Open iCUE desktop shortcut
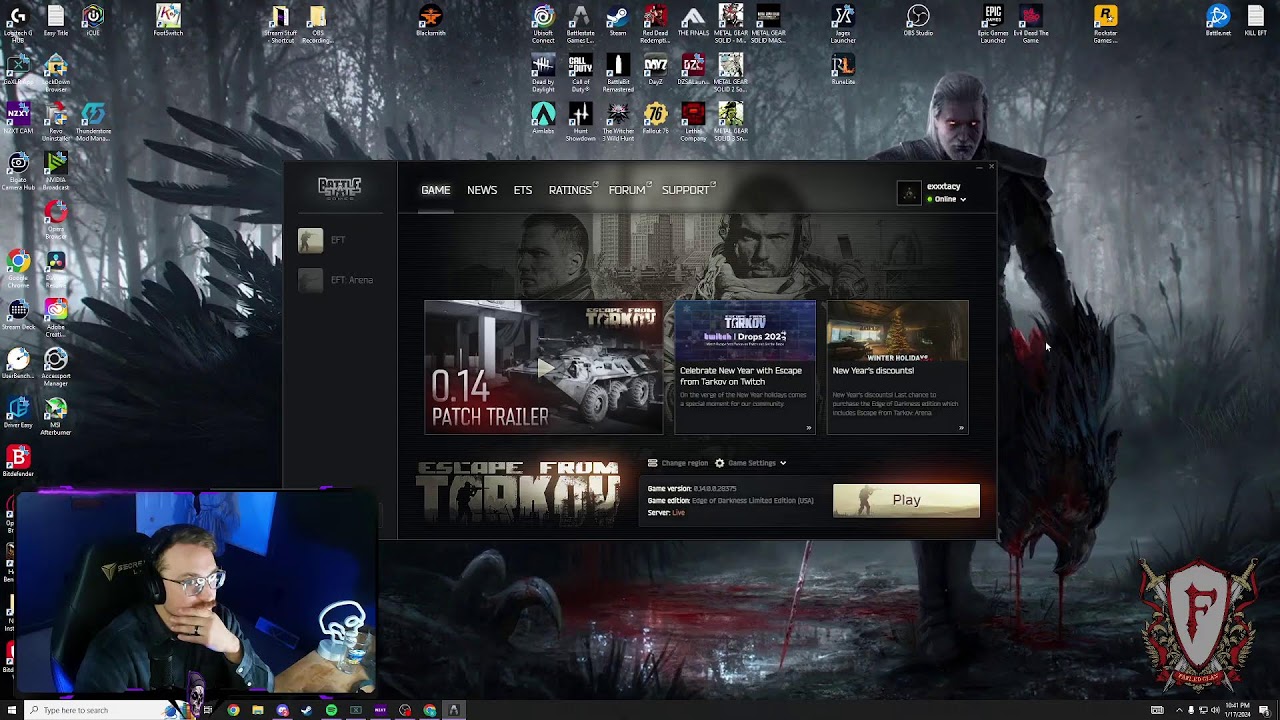The height and width of the screenshot is (720, 1280). tap(93, 22)
